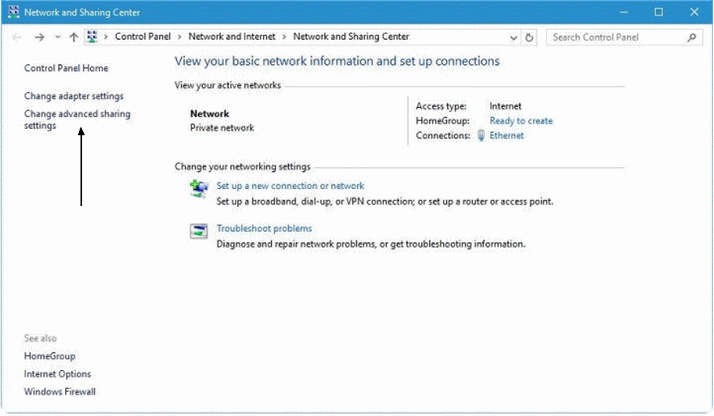Open Change advanced sharing settings

(x=77, y=120)
